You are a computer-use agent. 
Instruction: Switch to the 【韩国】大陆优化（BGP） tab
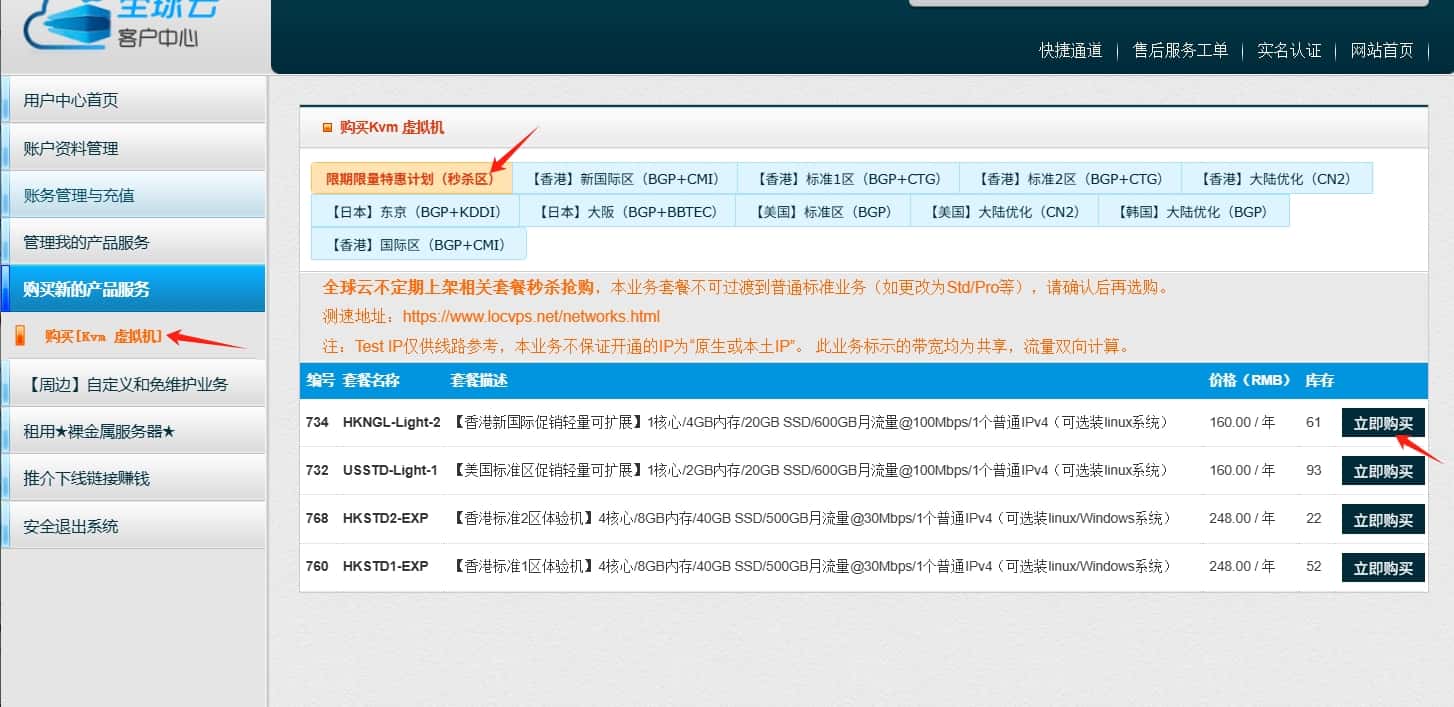pos(1194,211)
